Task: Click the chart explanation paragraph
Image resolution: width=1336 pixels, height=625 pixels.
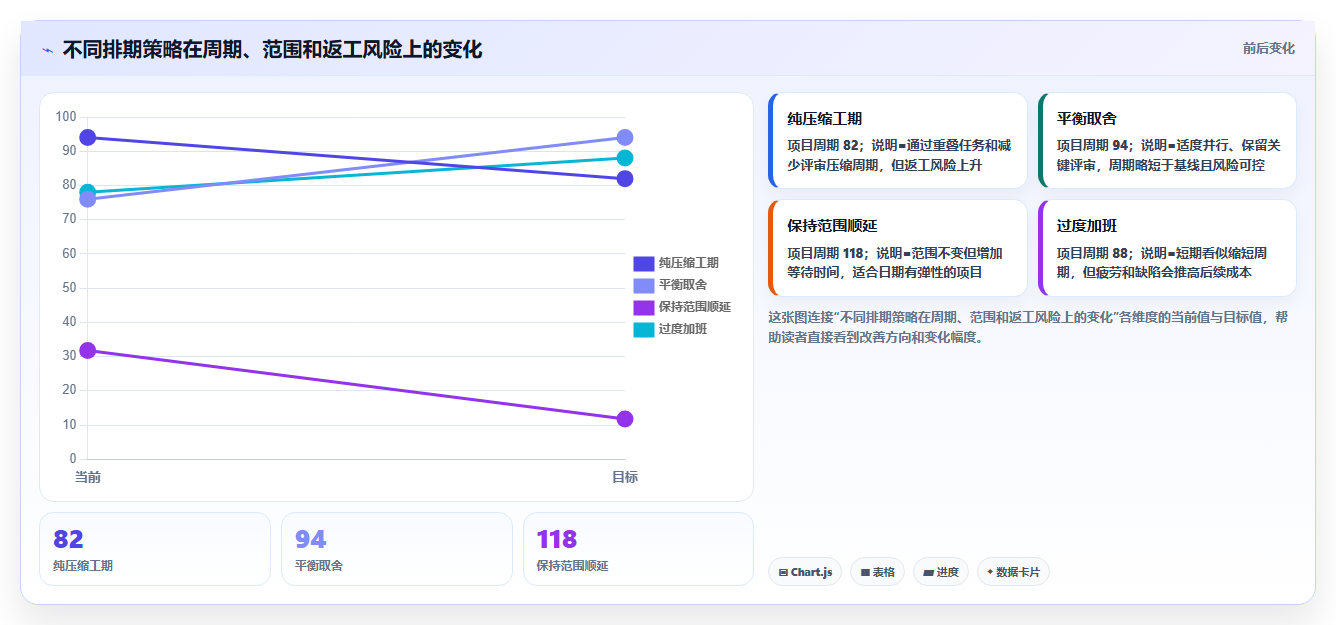Action: (x=1028, y=327)
